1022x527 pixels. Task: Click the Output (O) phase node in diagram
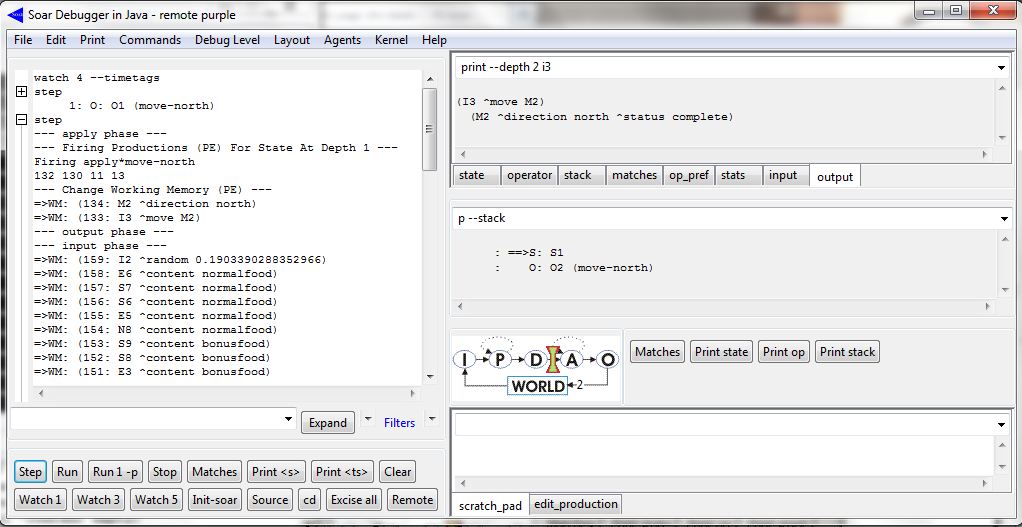[608, 359]
